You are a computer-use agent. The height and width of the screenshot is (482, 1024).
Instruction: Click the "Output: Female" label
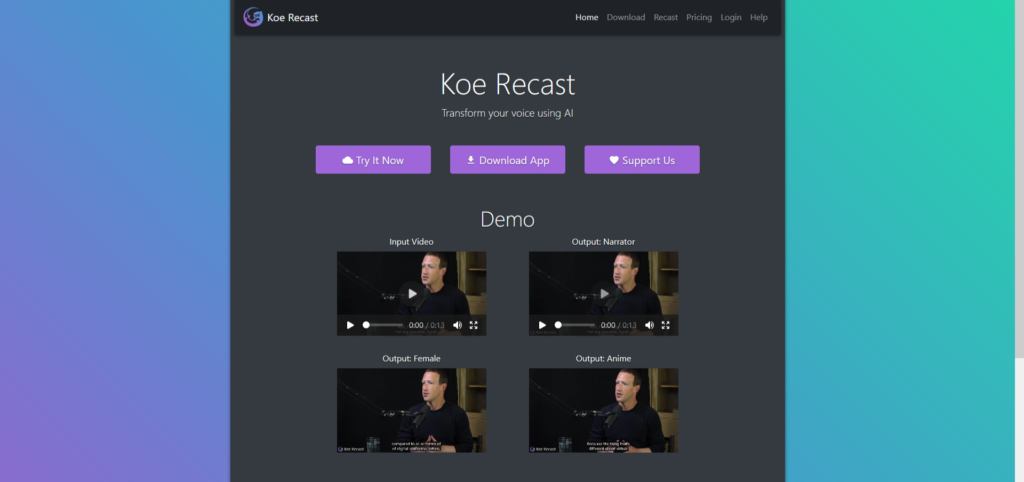[x=411, y=359]
